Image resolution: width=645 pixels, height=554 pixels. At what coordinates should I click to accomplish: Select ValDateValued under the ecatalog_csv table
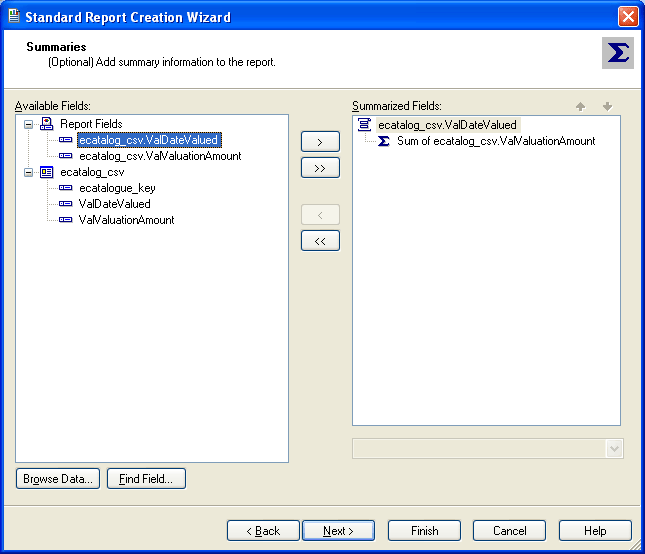coord(114,204)
